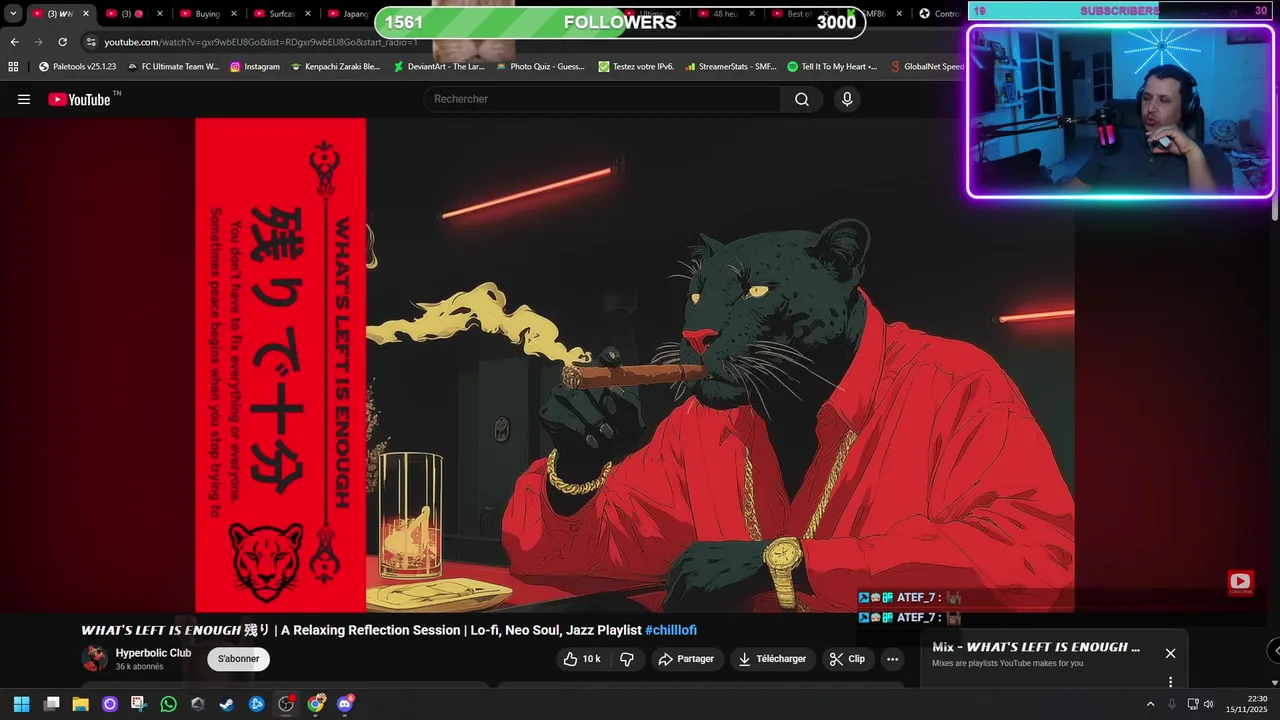Open the Photo Quiz bookmark

(540, 67)
